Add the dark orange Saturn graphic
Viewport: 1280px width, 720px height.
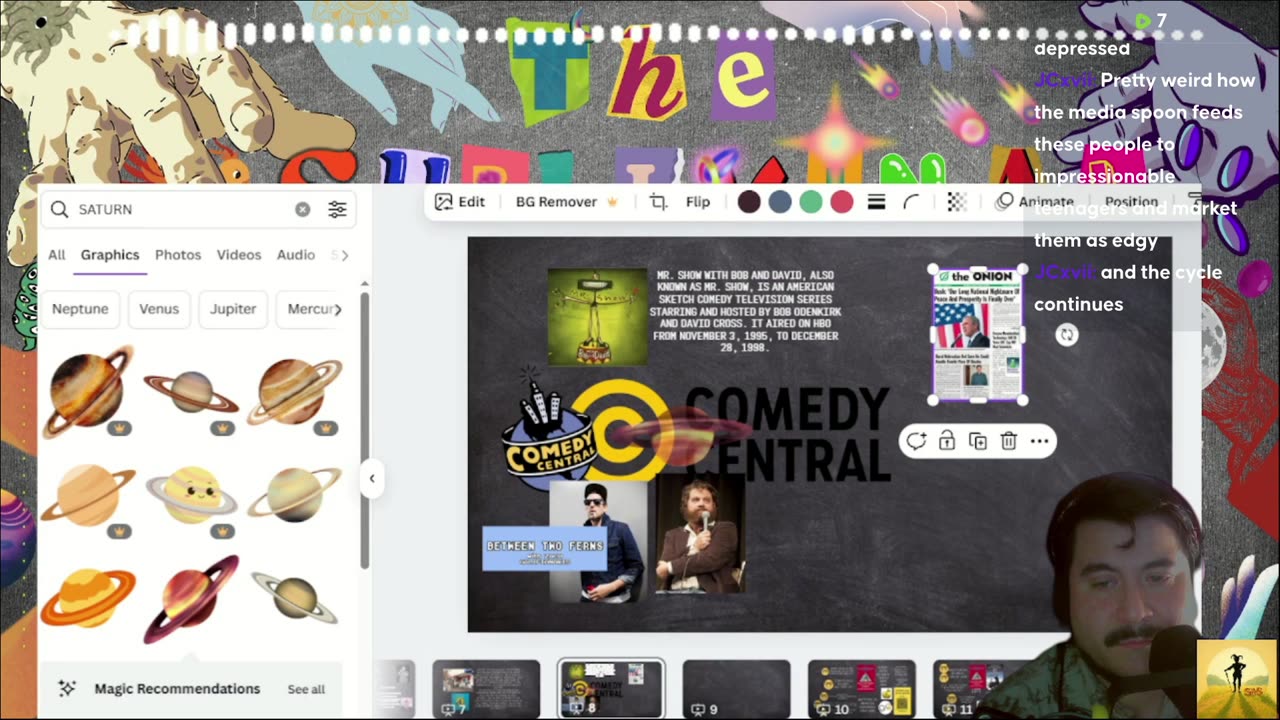88,392
